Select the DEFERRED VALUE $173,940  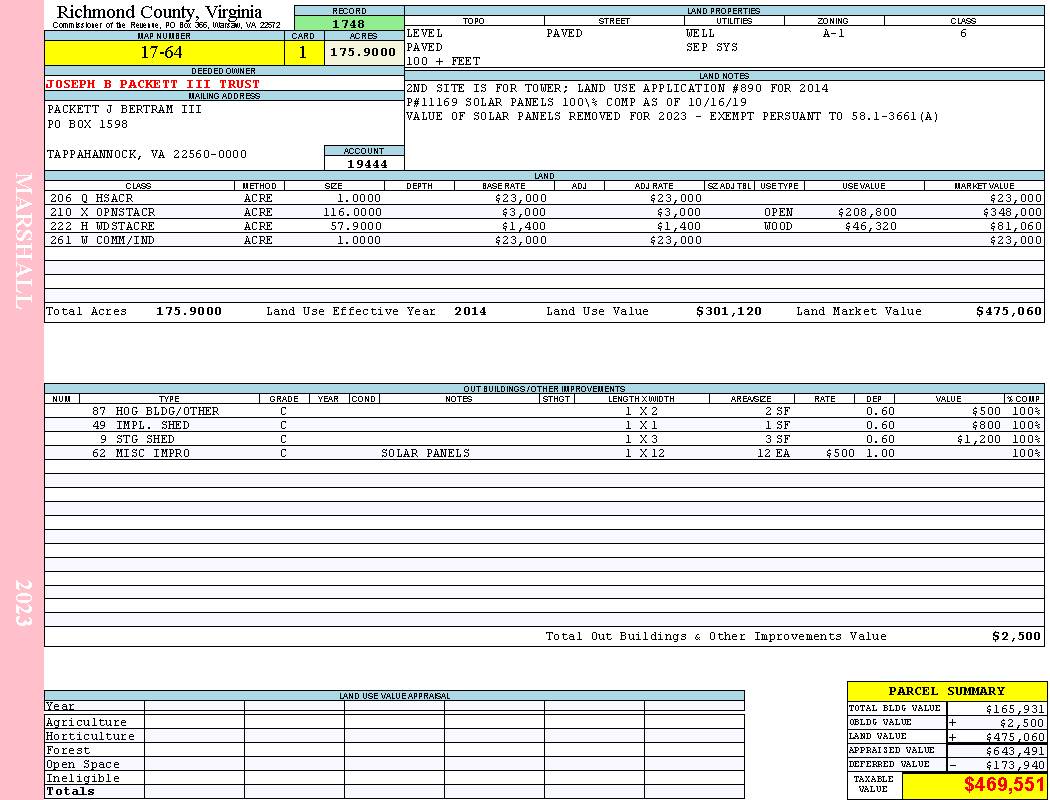click(x=1015, y=765)
